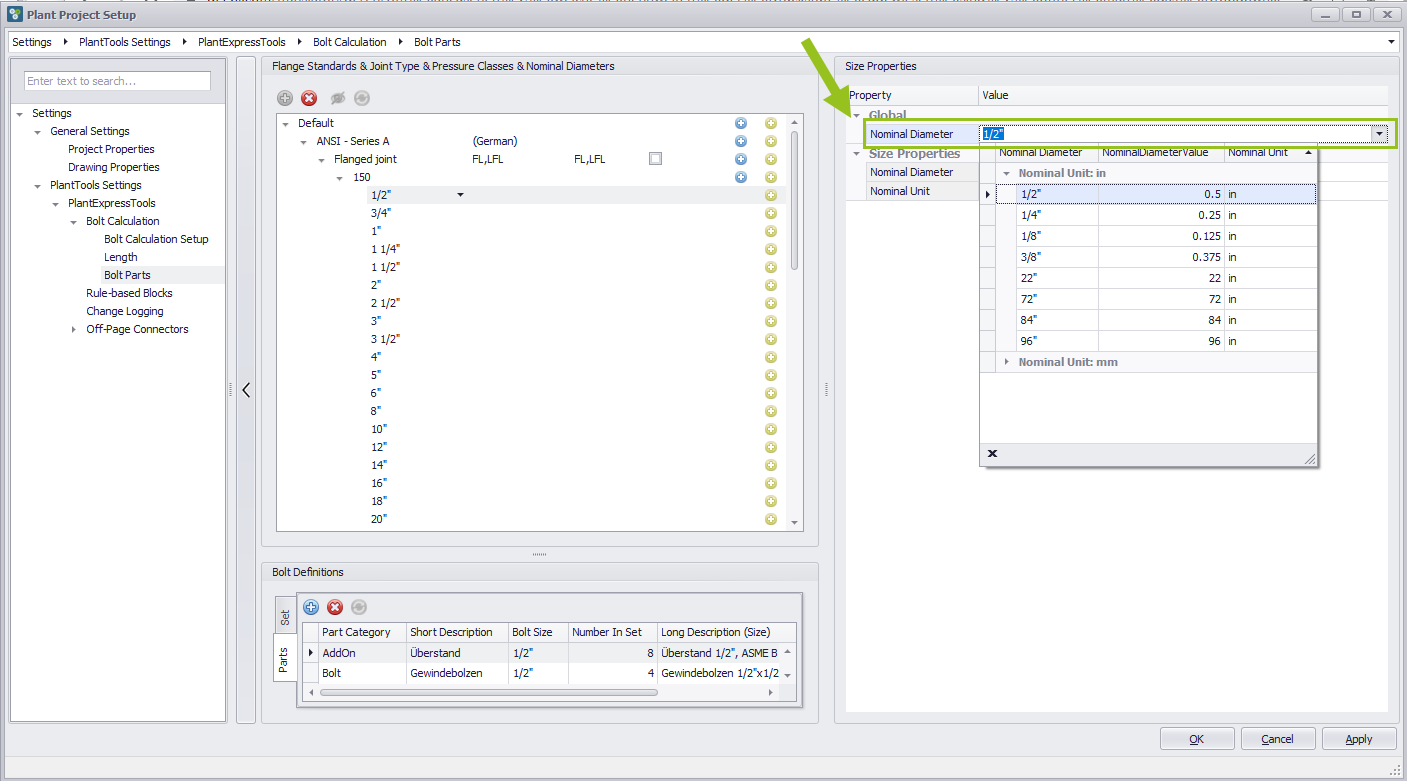Collapse the General Settings node
This screenshot has height=781, width=1407.
(38, 132)
